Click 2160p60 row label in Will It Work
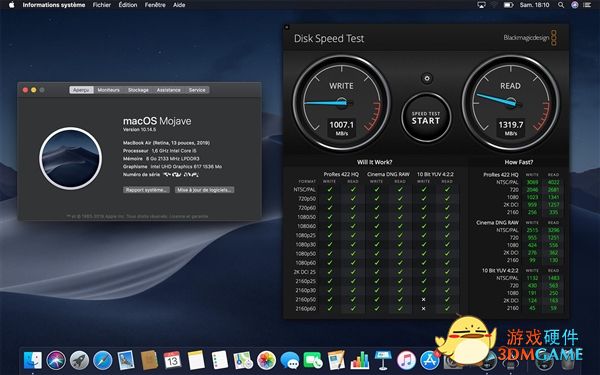The height and width of the screenshot is (375, 600). tap(306, 308)
